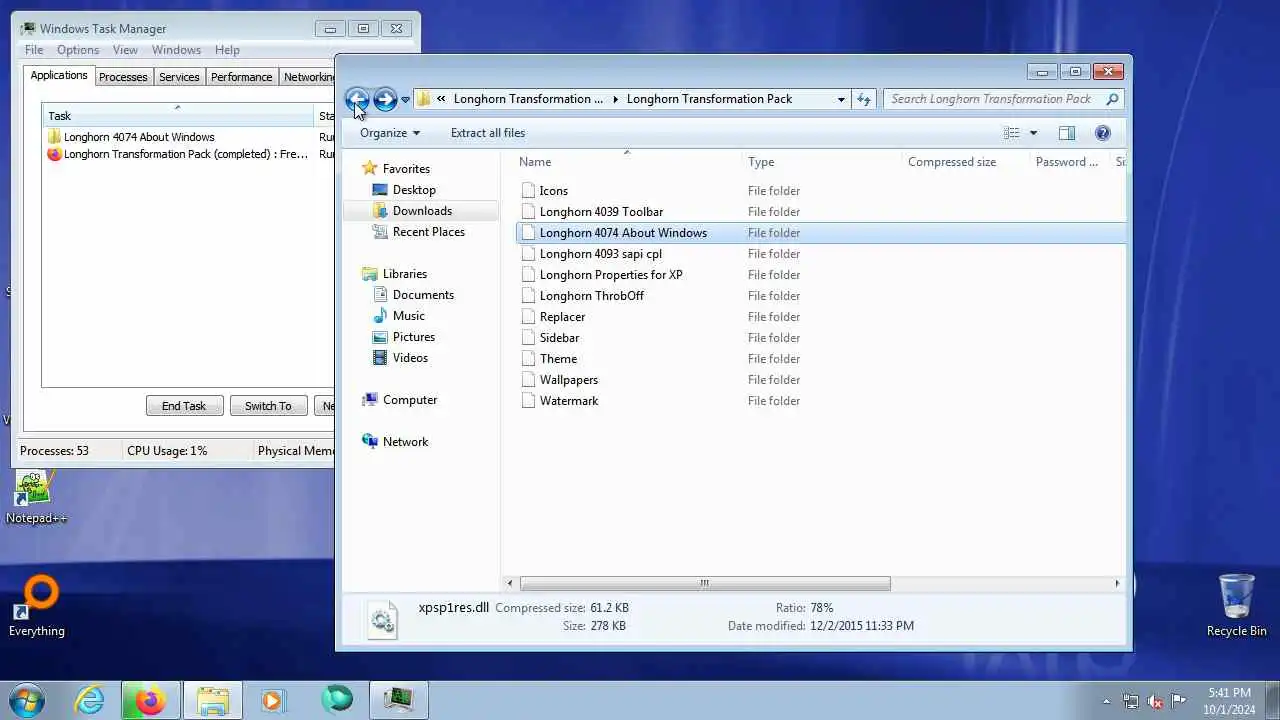Click the taskbar clock 5:41 PM
This screenshot has height=720, width=1280.
click(x=1229, y=693)
